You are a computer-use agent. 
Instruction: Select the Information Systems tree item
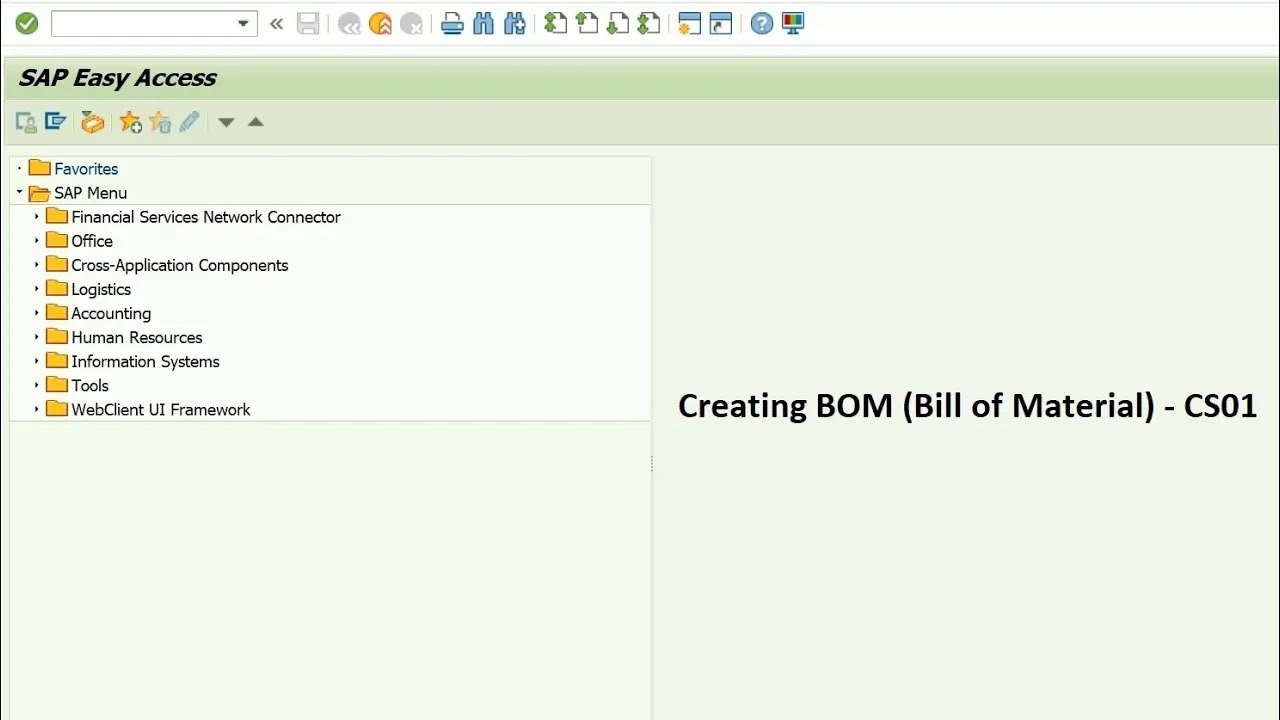(145, 361)
